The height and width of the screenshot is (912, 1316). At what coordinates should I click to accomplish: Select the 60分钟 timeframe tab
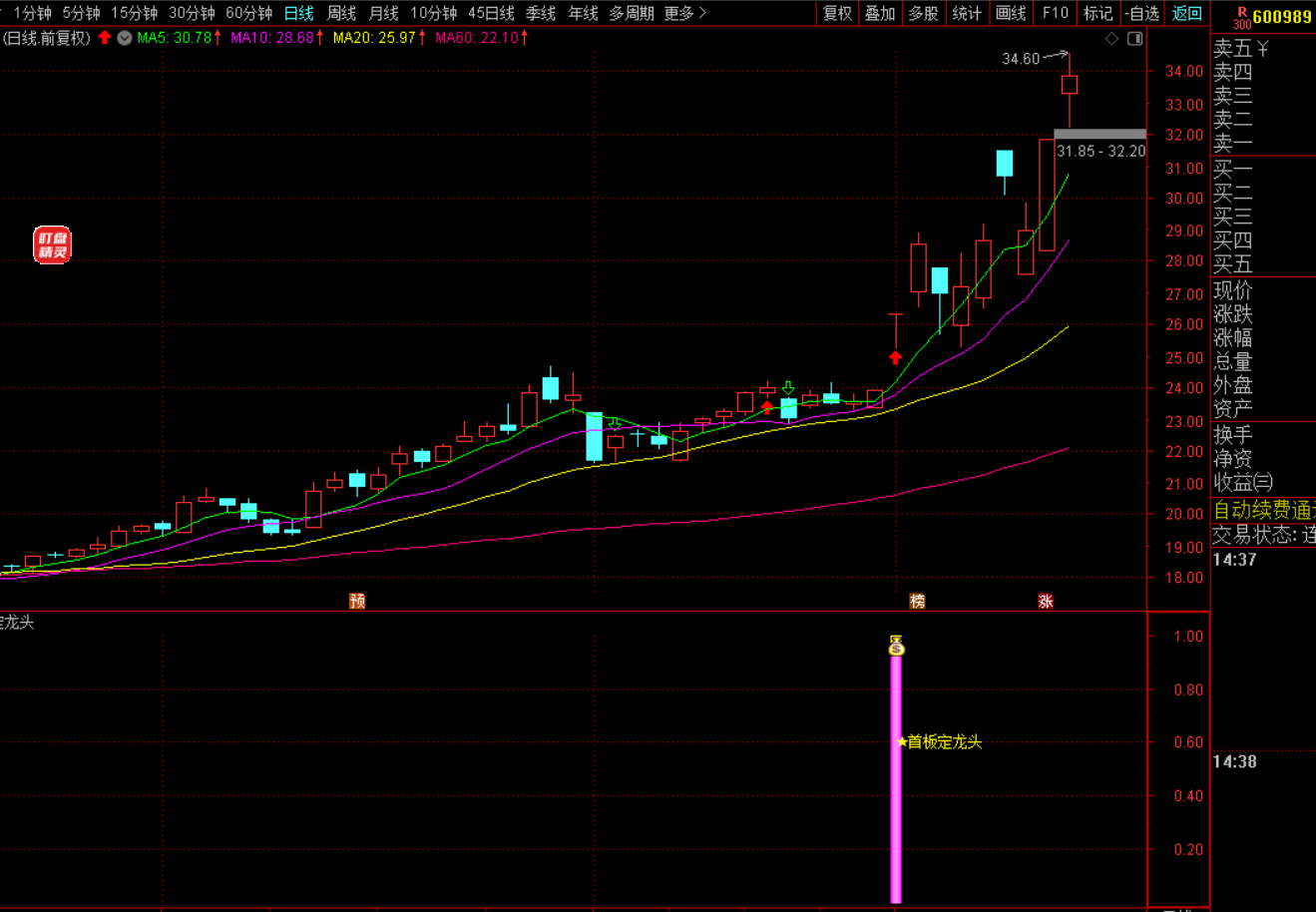pos(248,13)
